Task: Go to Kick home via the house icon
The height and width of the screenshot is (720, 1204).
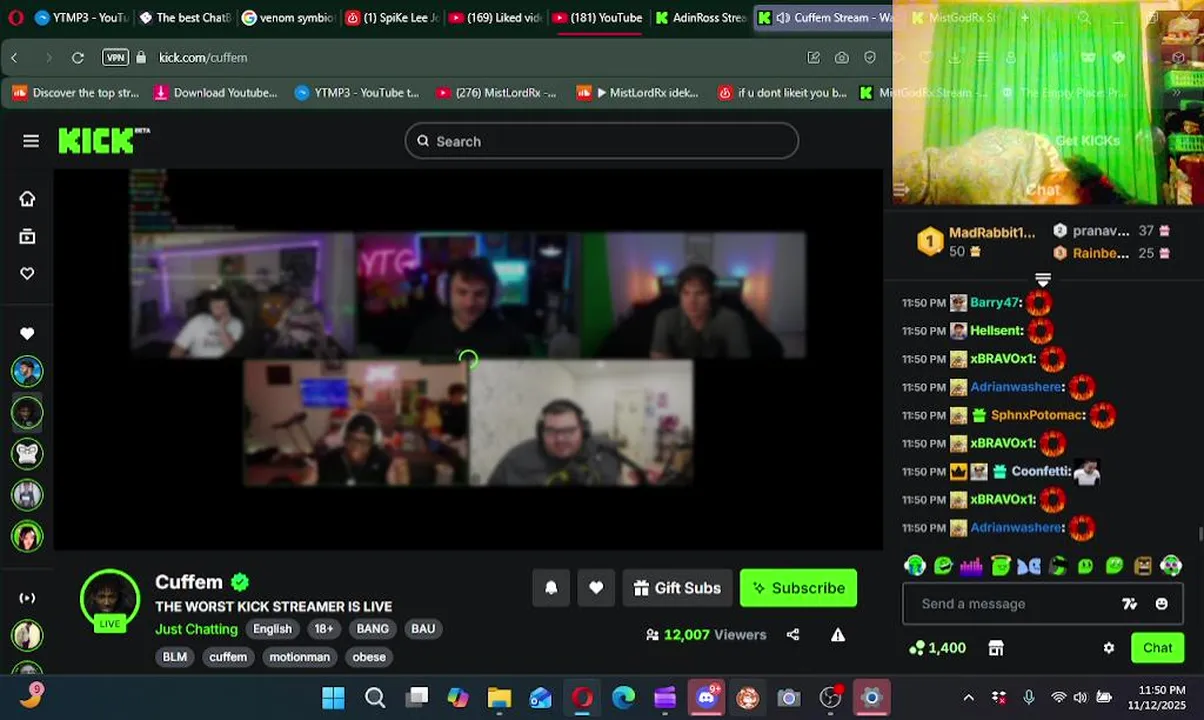Action: point(27,199)
